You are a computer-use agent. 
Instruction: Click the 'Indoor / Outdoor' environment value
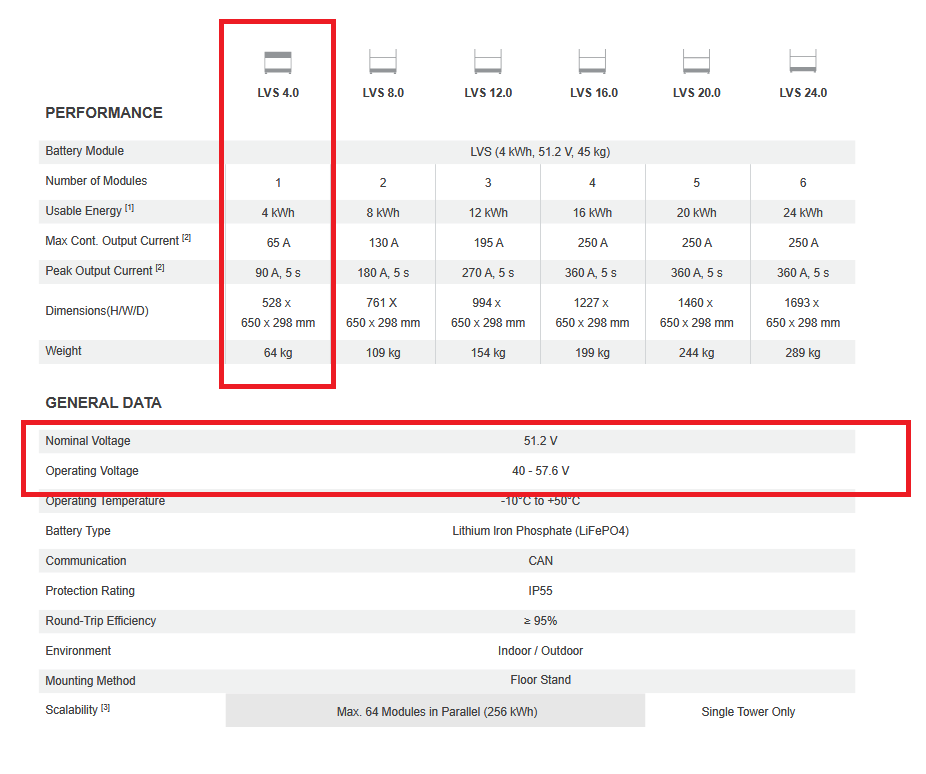tap(540, 651)
